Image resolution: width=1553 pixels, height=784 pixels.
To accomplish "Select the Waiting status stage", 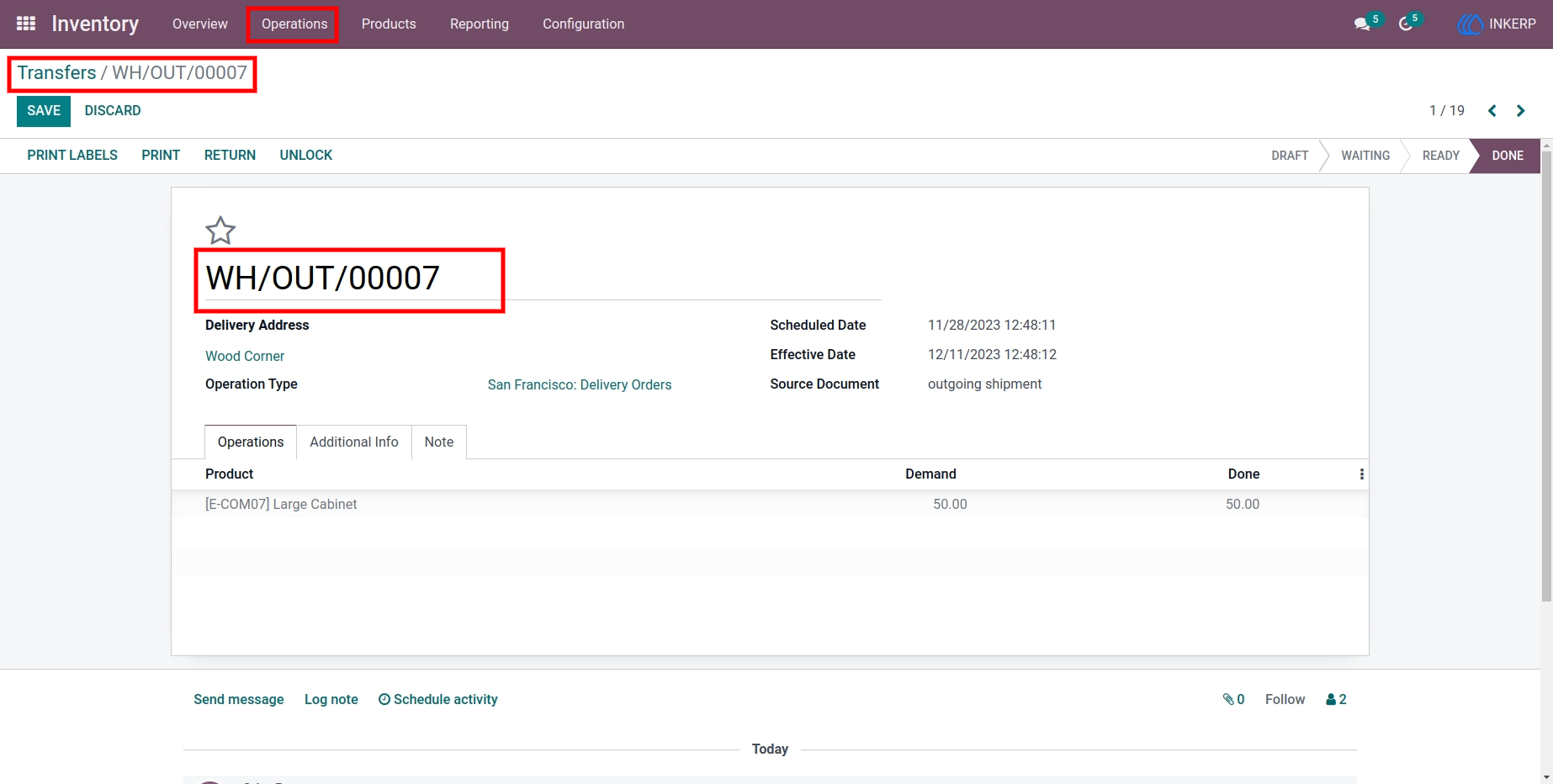I will pos(1365,156).
